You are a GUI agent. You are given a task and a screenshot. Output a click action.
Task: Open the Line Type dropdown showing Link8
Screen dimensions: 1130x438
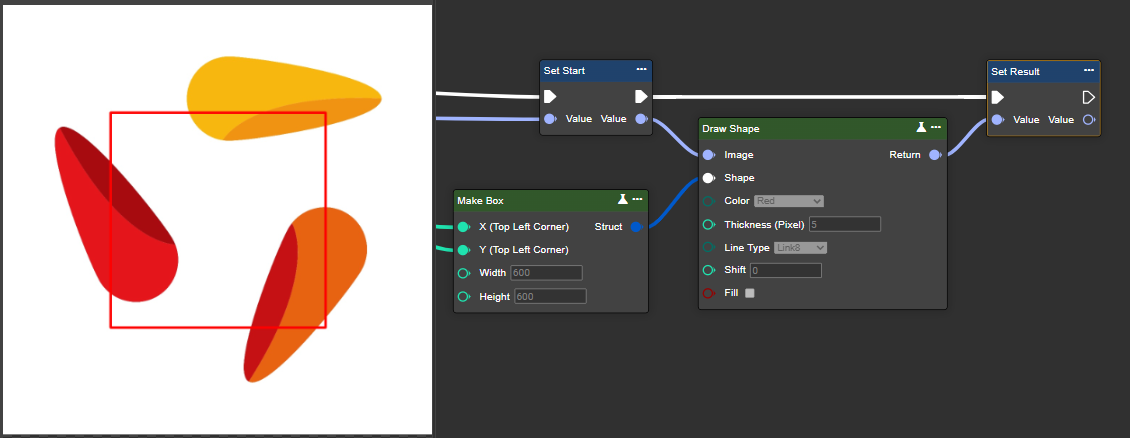pos(801,247)
